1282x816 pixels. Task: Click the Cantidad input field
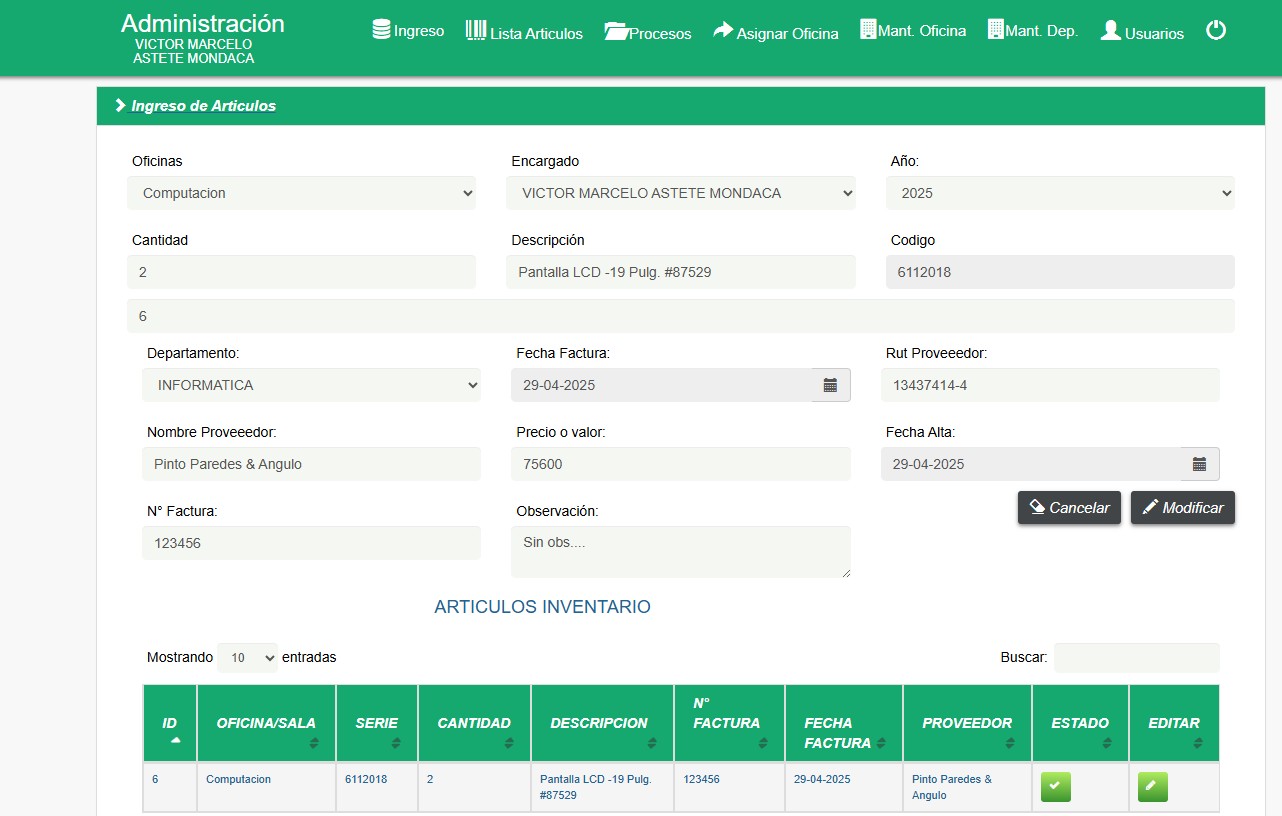(301, 272)
